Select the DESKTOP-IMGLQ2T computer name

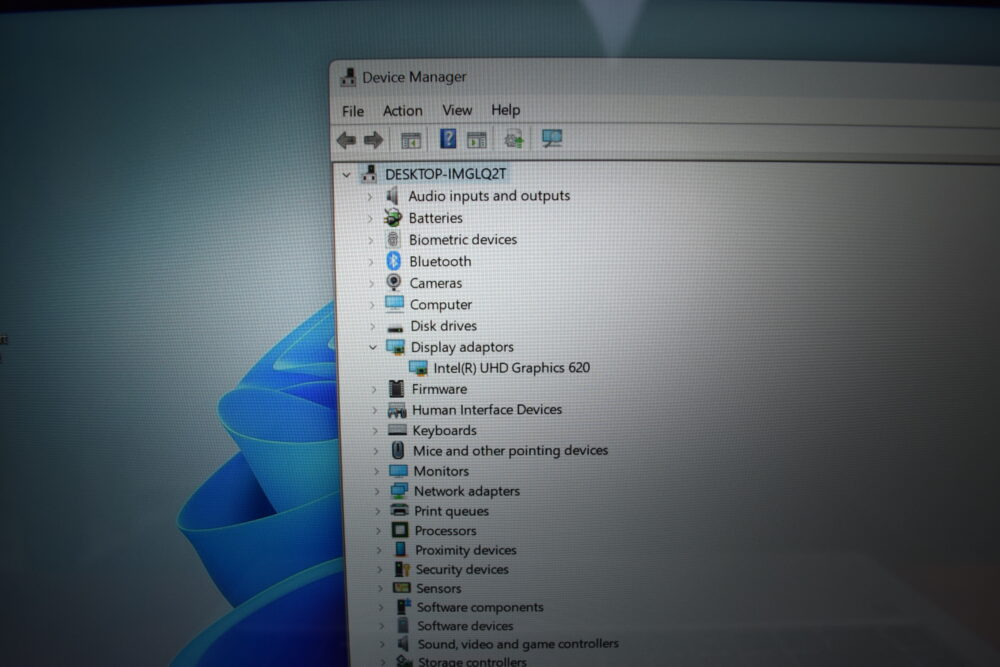(446, 174)
